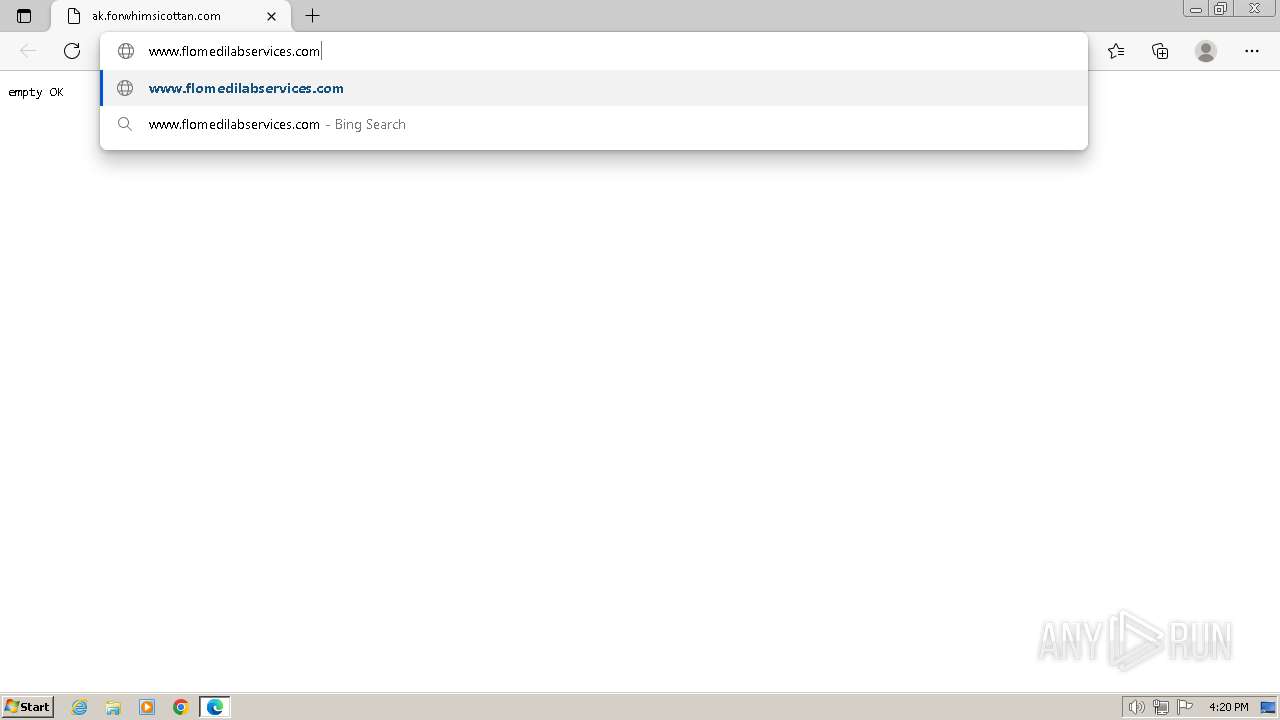Click the 'empty OK' page text
The width and height of the screenshot is (1280, 720).
(36, 92)
